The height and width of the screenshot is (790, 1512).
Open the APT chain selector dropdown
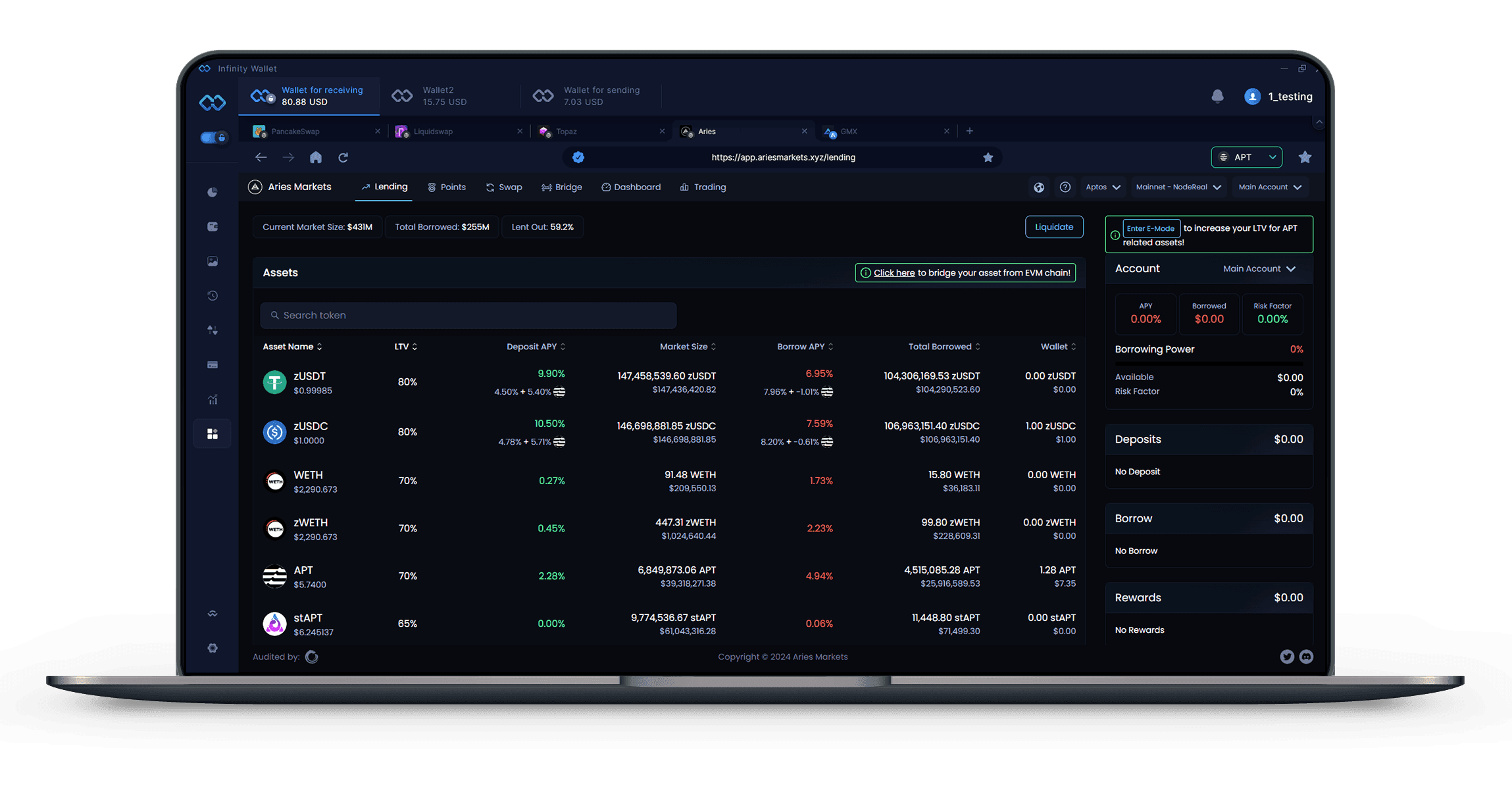1247,157
